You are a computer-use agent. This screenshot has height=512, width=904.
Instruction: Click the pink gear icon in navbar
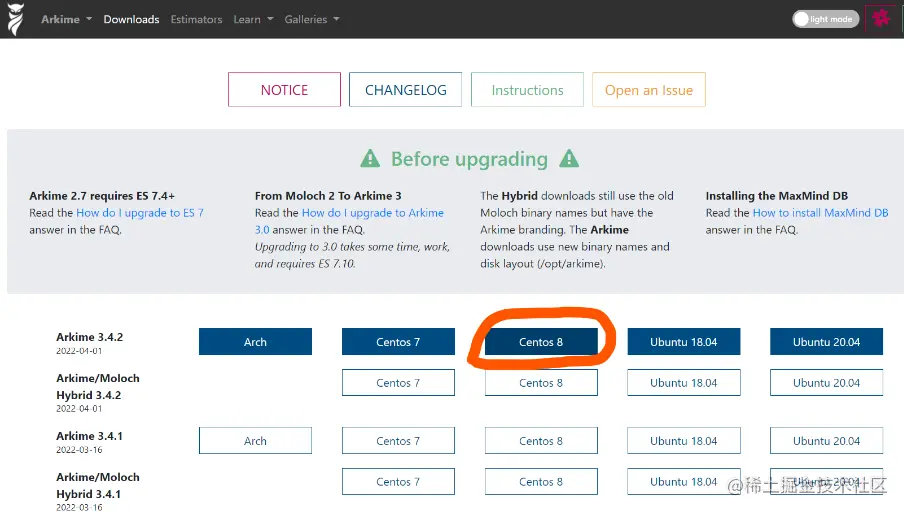(x=880, y=18)
